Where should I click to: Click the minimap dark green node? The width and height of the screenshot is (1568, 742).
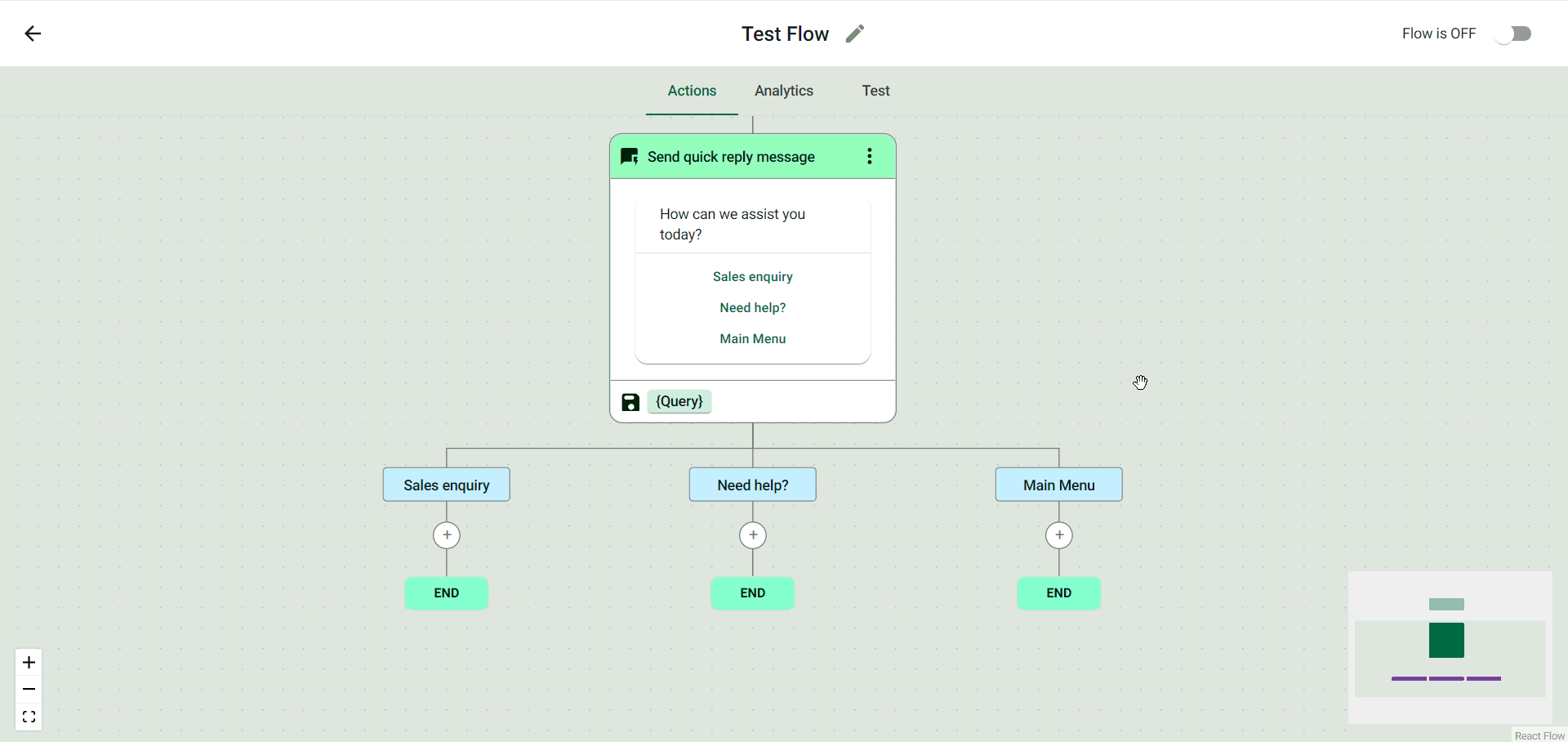pos(1446,641)
